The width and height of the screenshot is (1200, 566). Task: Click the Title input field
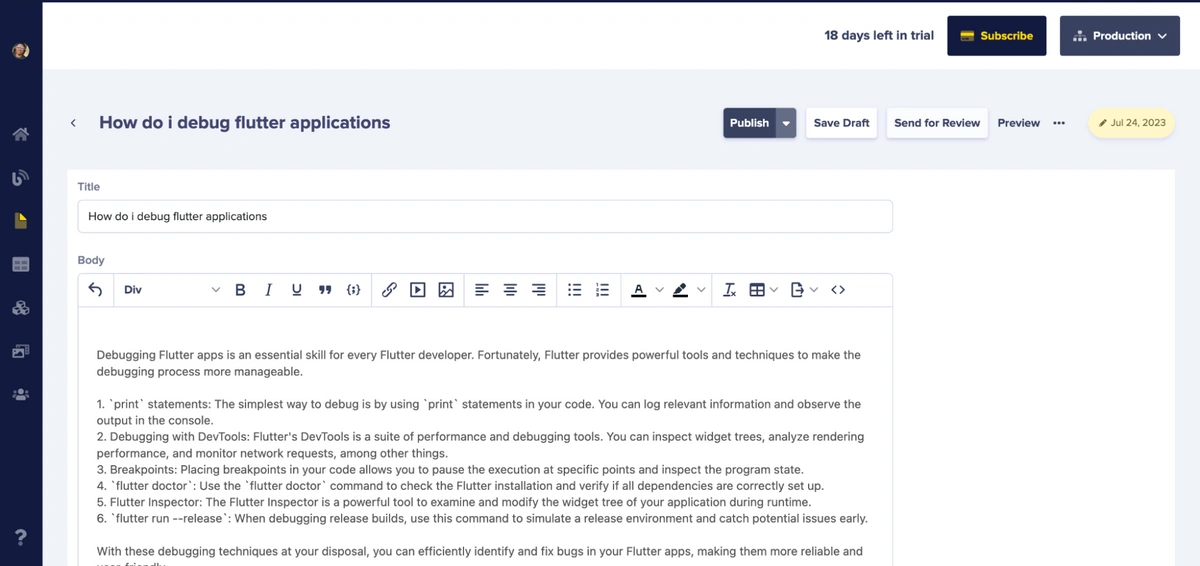485,216
